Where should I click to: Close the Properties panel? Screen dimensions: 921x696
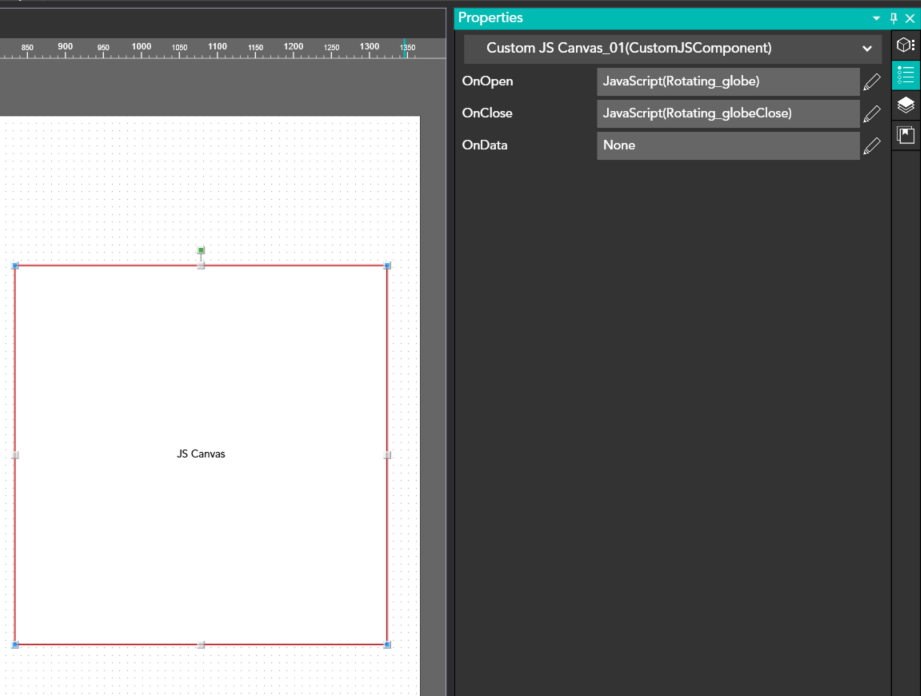pyautogui.click(x=910, y=18)
